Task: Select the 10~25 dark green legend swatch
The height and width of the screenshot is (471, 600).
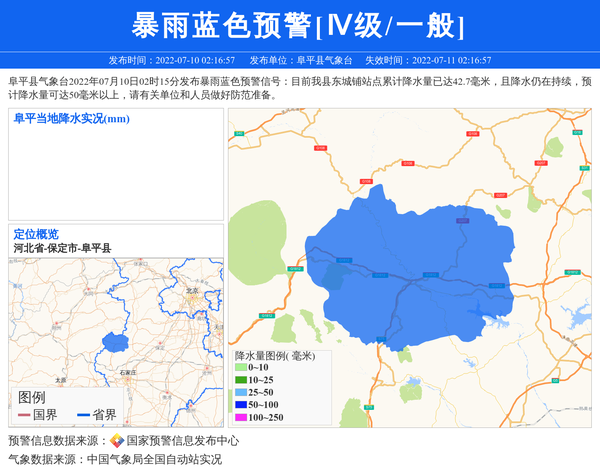Action: (x=240, y=380)
